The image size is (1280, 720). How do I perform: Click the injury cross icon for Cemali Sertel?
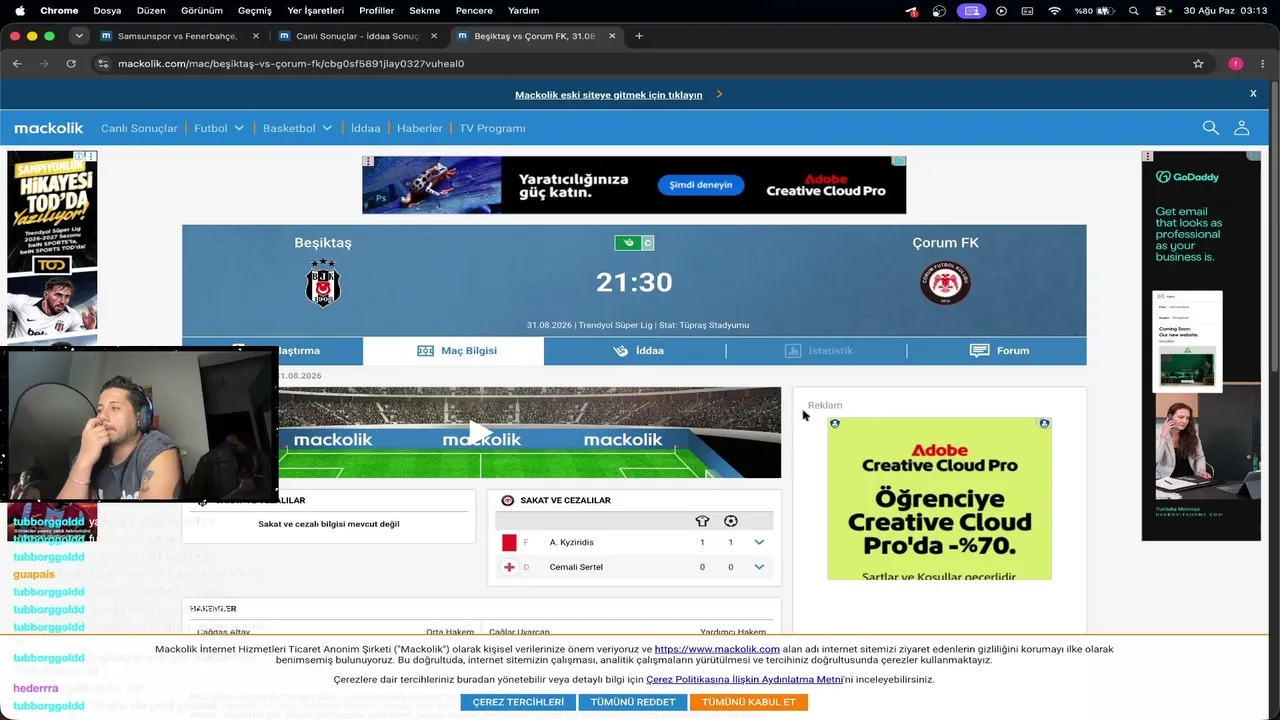click(509, 567)
